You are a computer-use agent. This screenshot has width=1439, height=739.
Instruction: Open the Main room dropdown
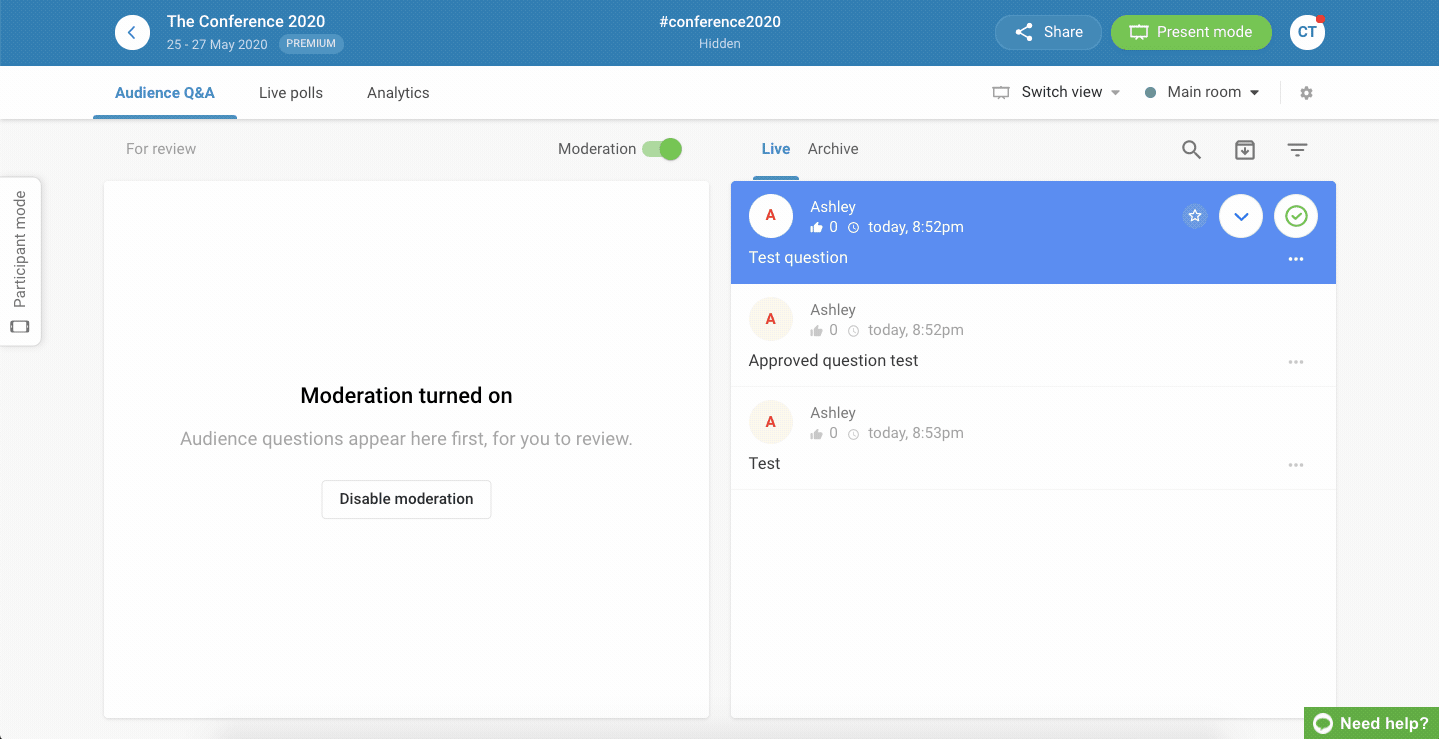[1202, 92]
